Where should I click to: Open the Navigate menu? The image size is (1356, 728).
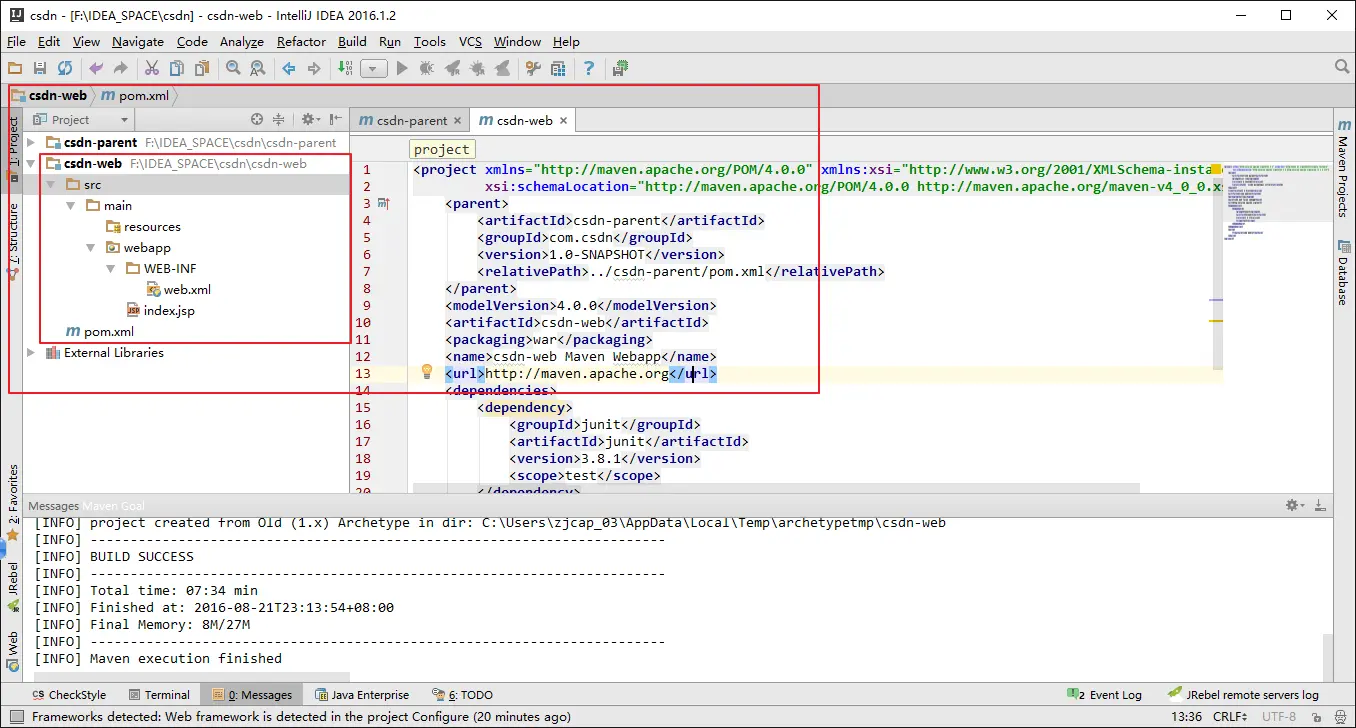138,42
